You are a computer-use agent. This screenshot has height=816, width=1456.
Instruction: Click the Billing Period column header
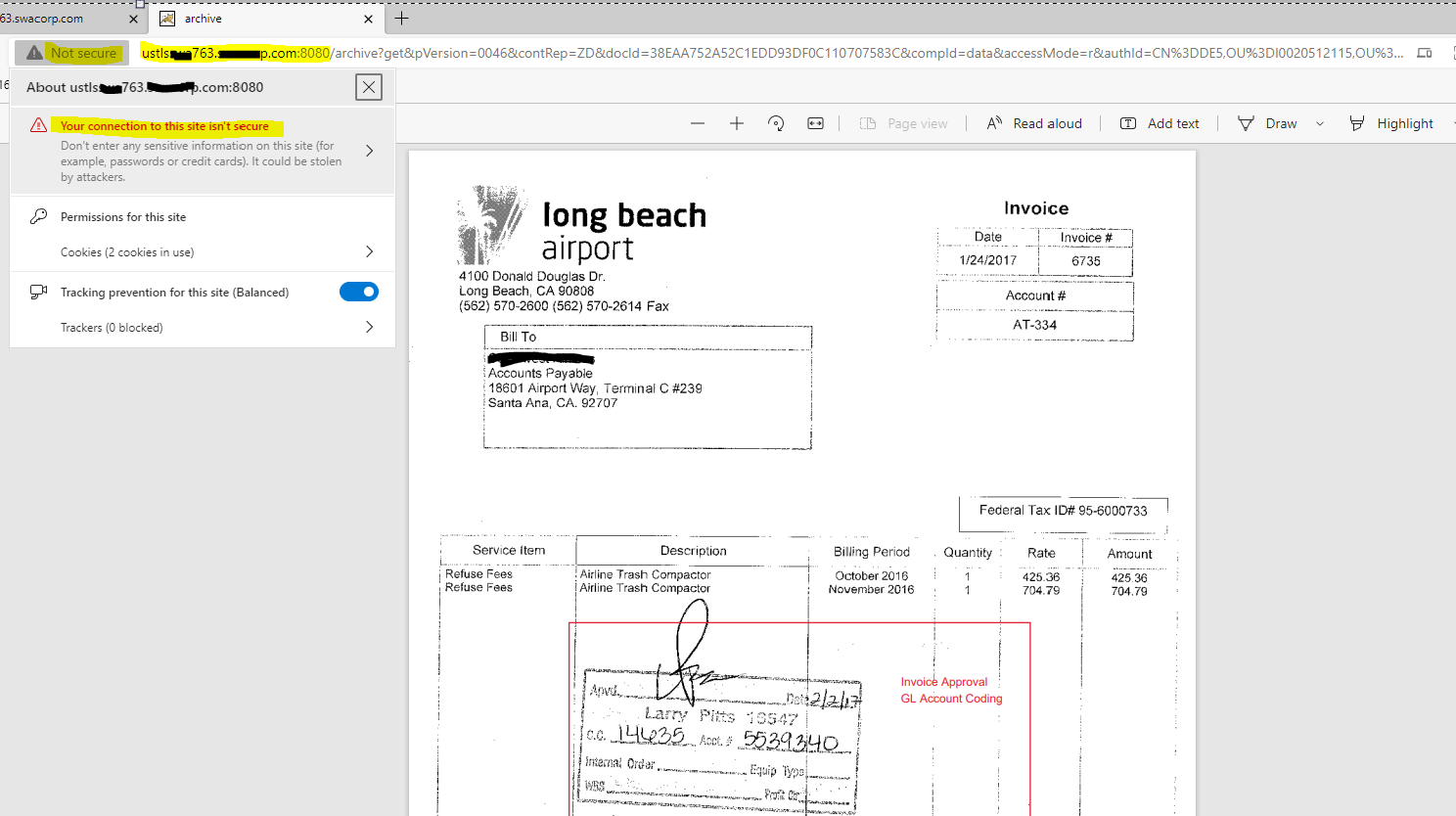pos(872,552)
